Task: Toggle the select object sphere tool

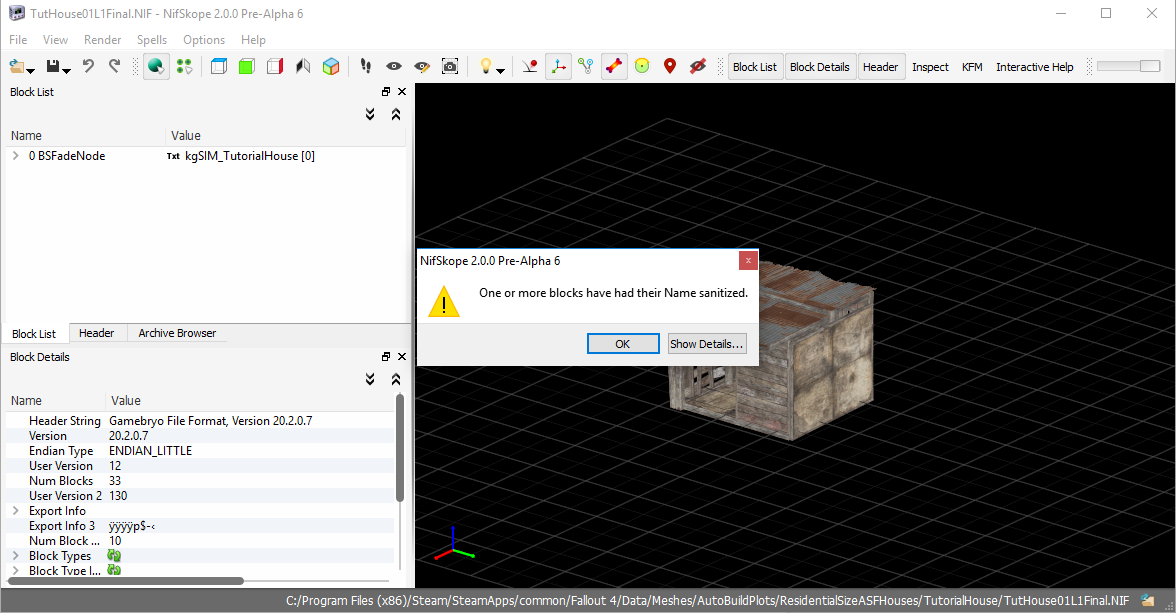Action: pyautogui.click(x=156, y=67)
